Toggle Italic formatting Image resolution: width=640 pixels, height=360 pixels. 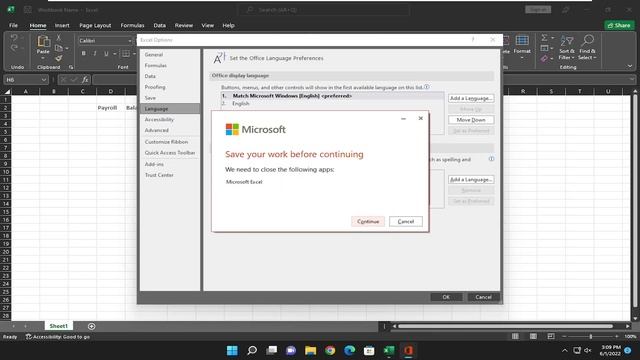95,54
